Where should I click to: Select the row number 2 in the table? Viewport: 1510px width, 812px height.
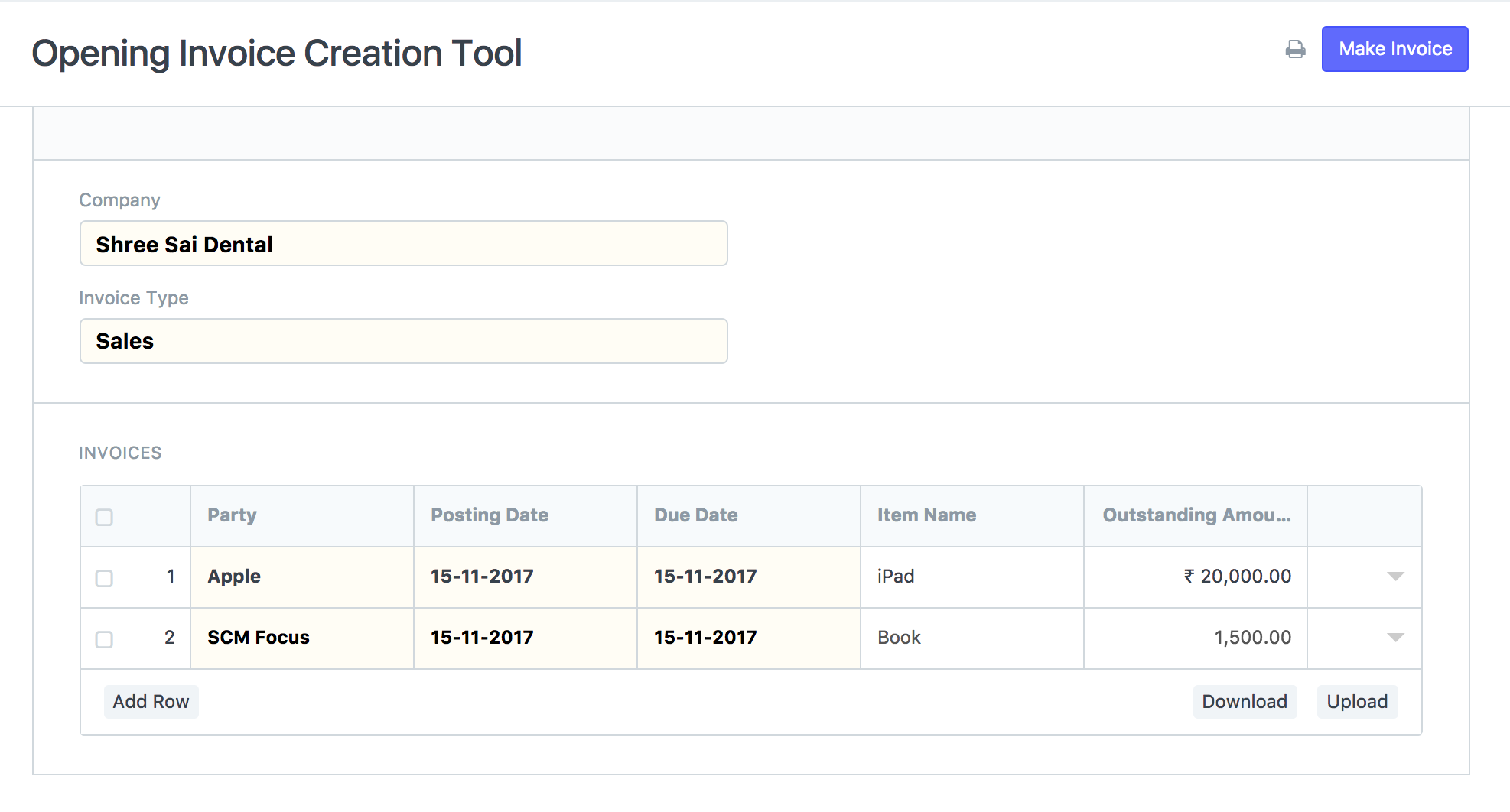point(170,638)
